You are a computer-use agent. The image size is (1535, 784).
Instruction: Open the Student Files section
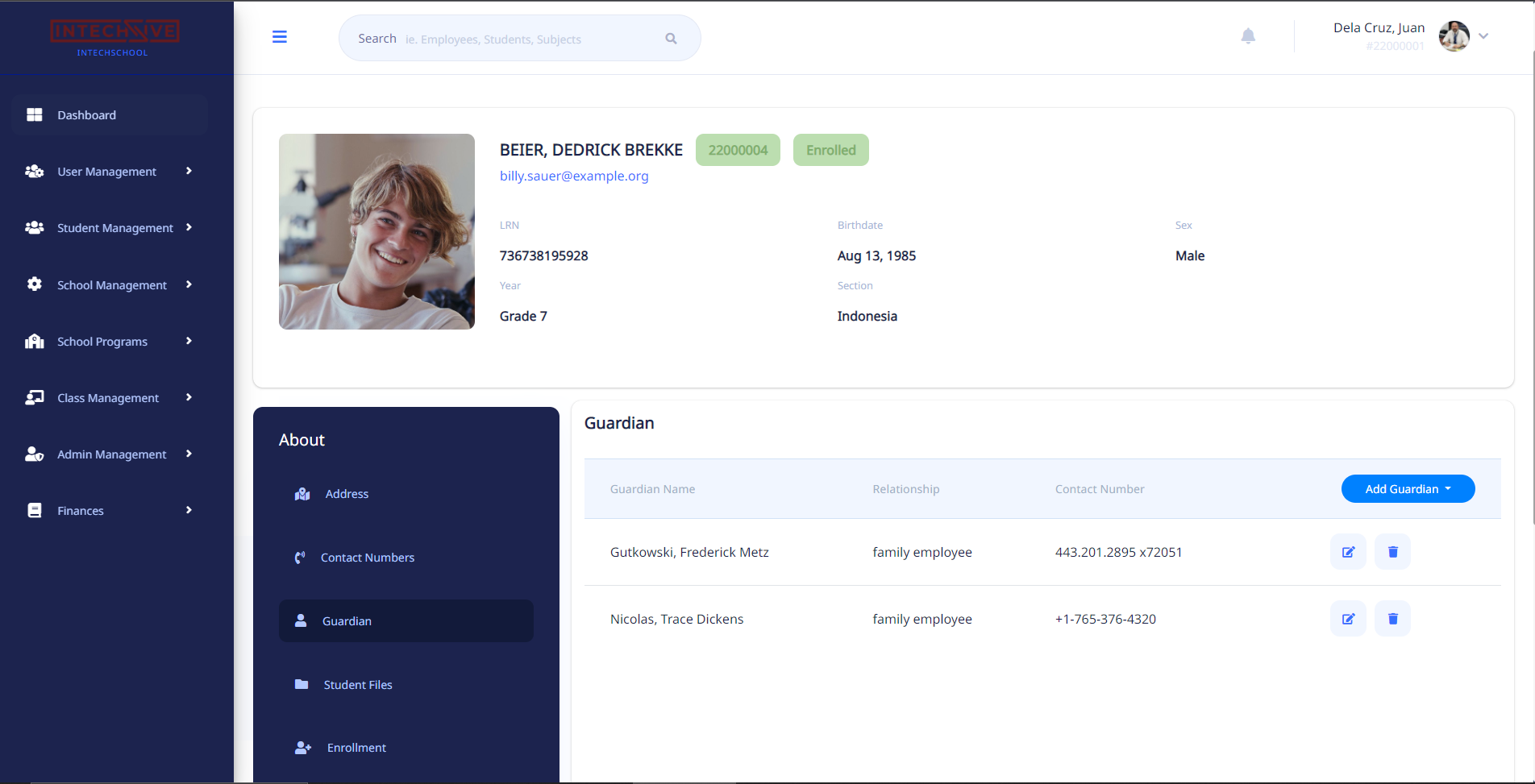pos(358,685)
